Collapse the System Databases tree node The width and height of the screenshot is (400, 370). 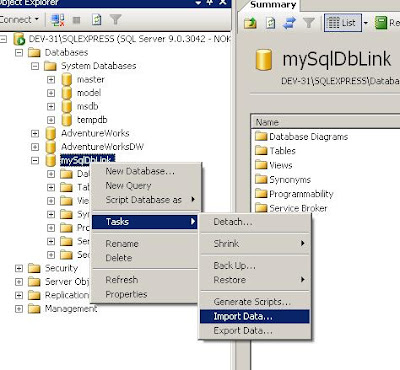point(35,66)
